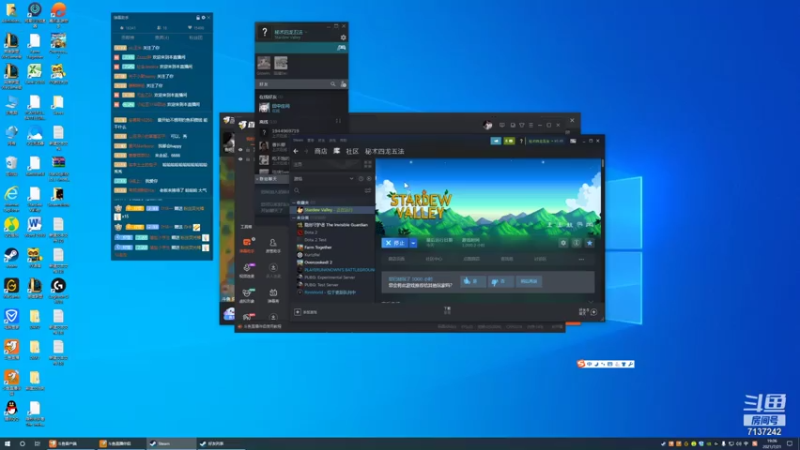Select The Invisible Guardian in the library list
Screen dimensions: 800x450
(332, 224)
